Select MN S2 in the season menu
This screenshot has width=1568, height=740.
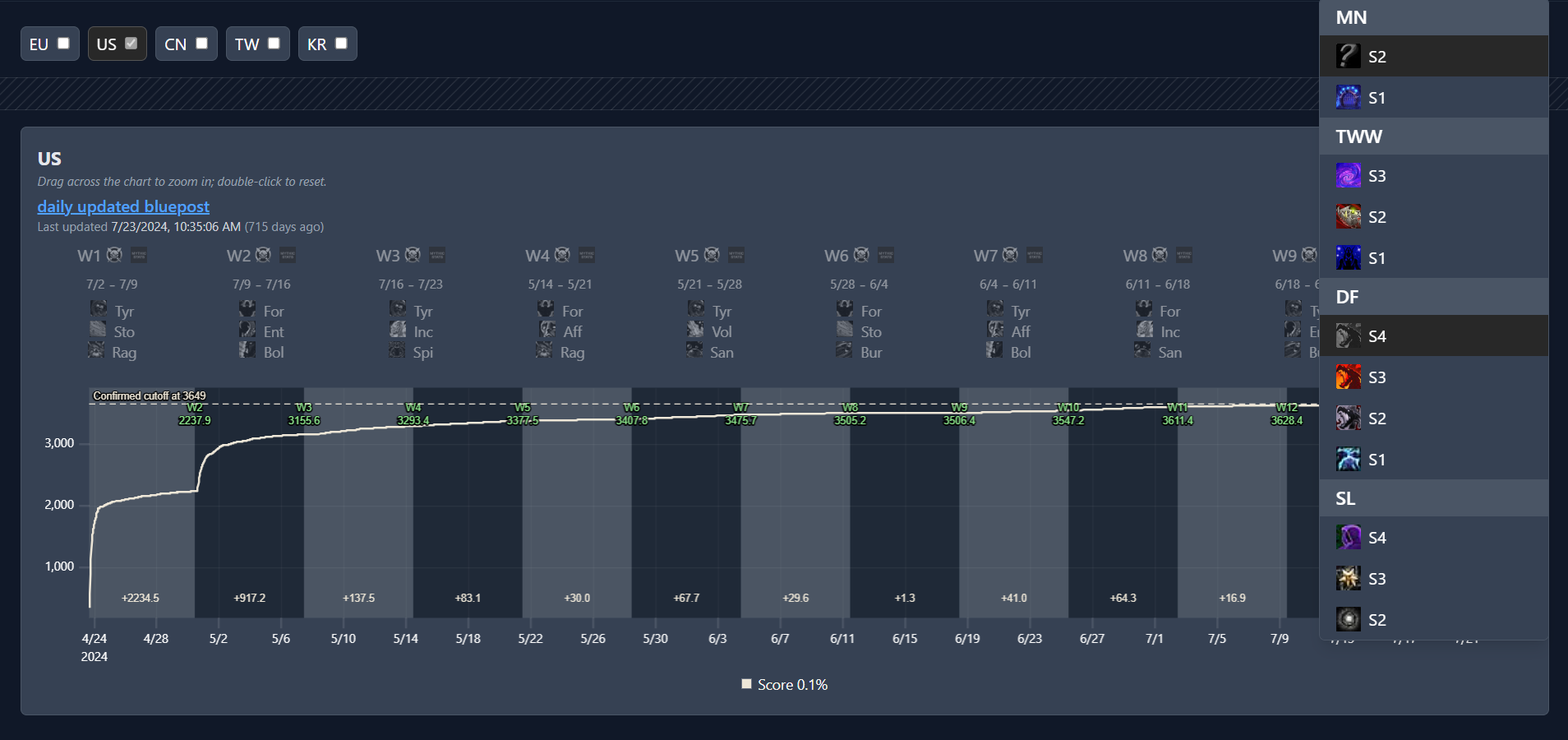pyautogui.click(x=1434, y=56)
